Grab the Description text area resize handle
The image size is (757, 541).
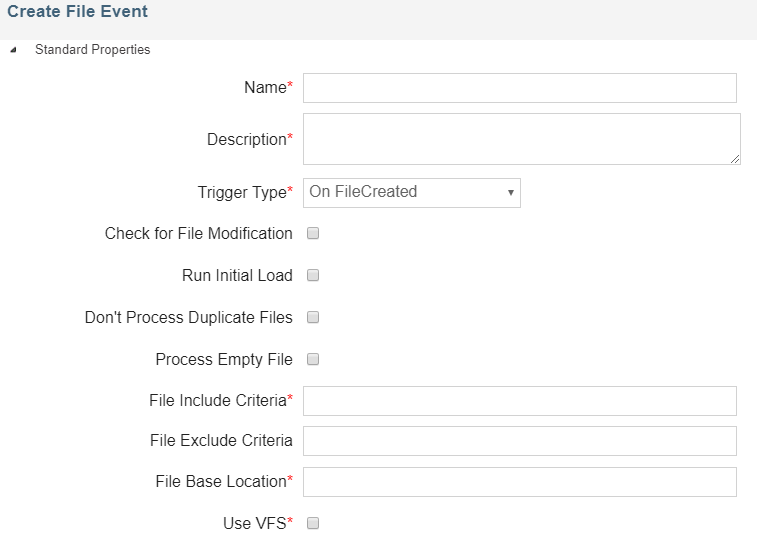(735, 159)
